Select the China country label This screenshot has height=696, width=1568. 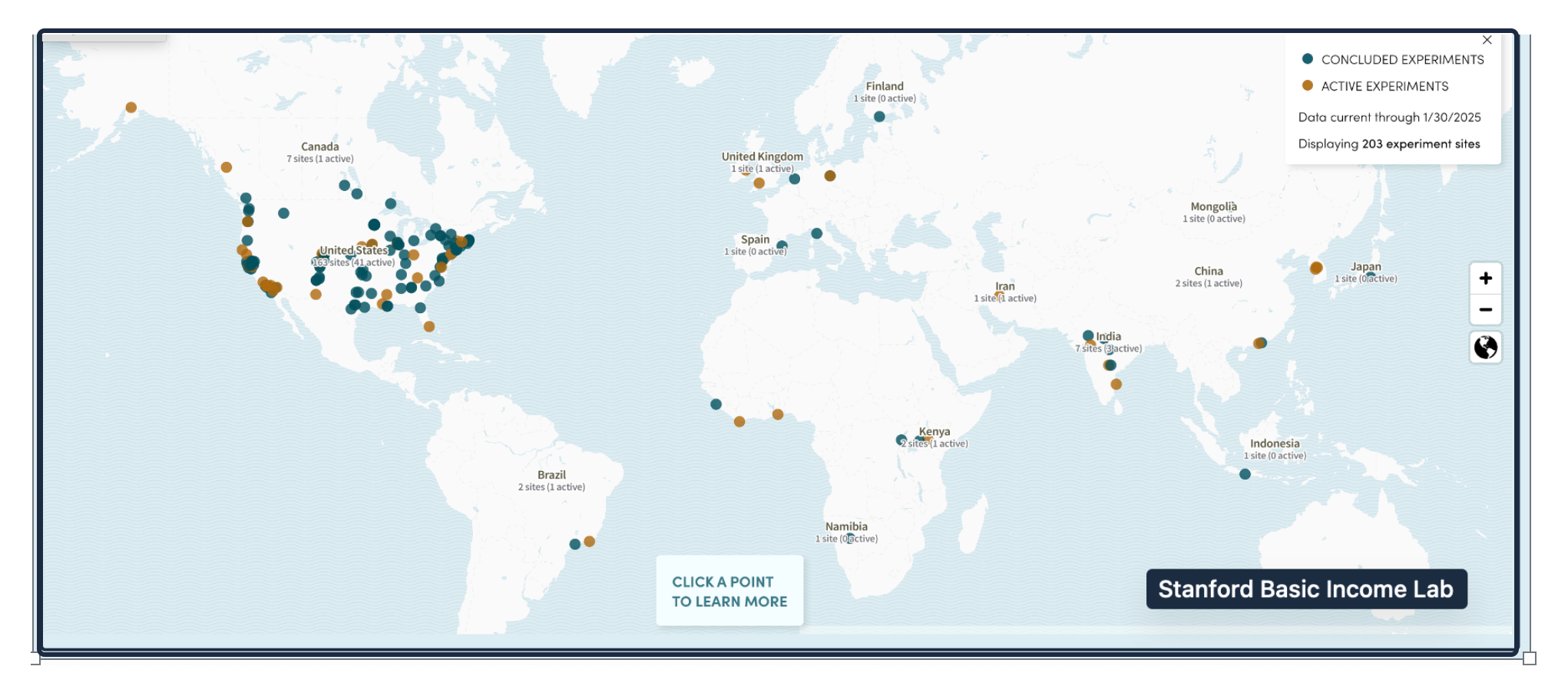[x=1208, y=272]
